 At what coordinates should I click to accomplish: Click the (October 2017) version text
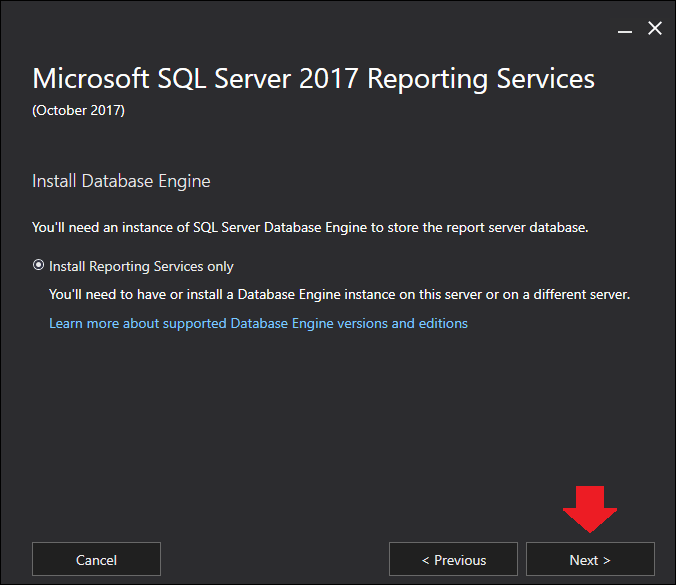[78, 110]
